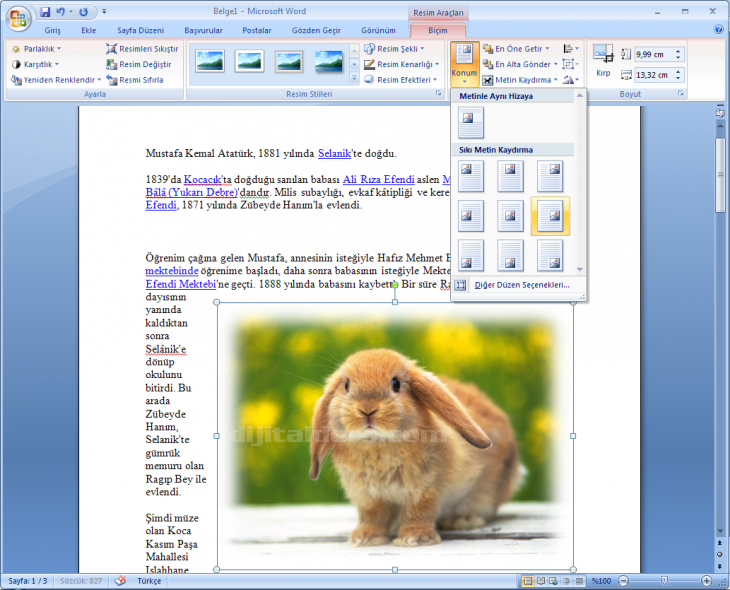Select the Kırp crop tool
The height and width of the screenshot is (590, 730).
pyautogui.click(x=603, y=61)
